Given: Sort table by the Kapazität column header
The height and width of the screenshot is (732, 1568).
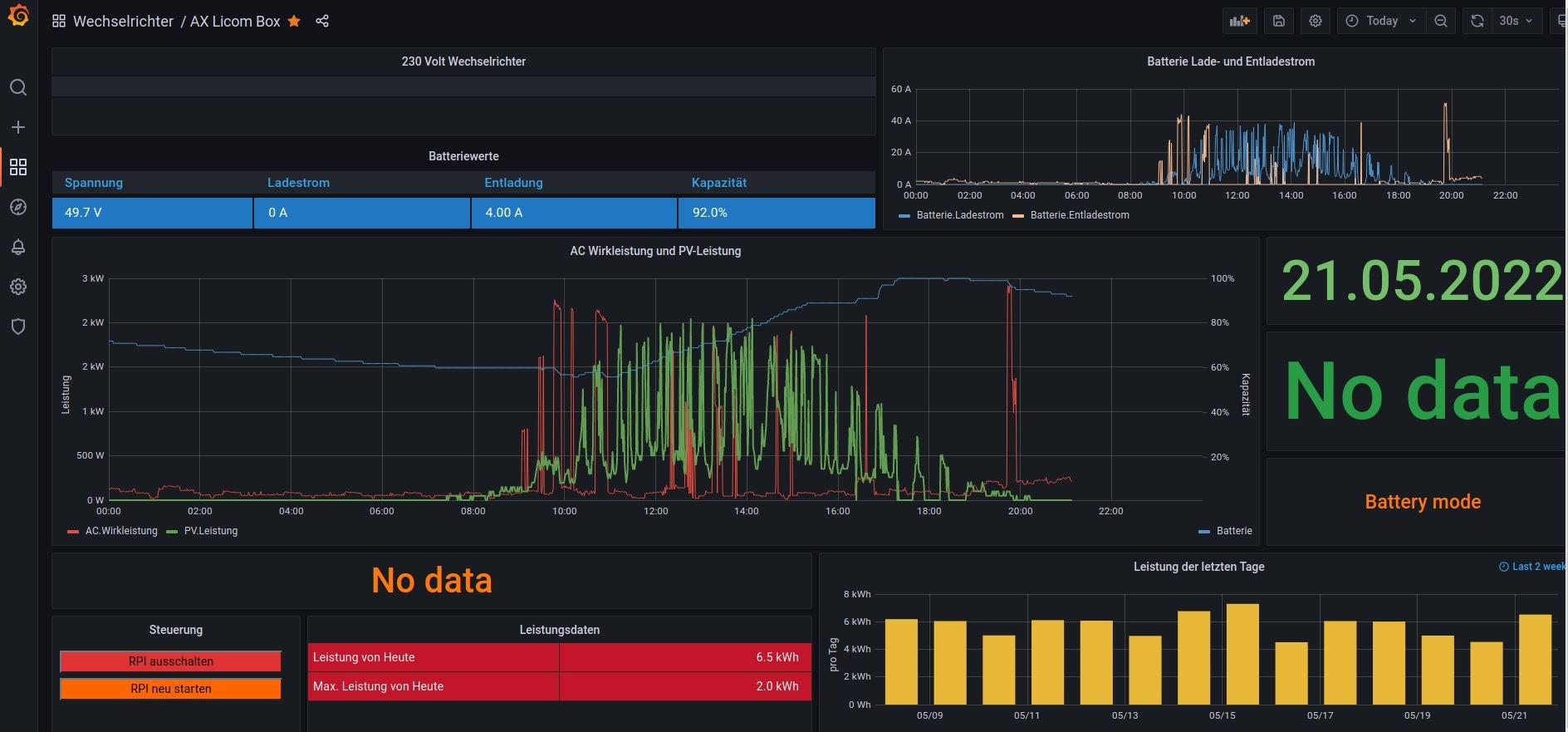Looking at the screenshot, I should [x=718, y=183].
